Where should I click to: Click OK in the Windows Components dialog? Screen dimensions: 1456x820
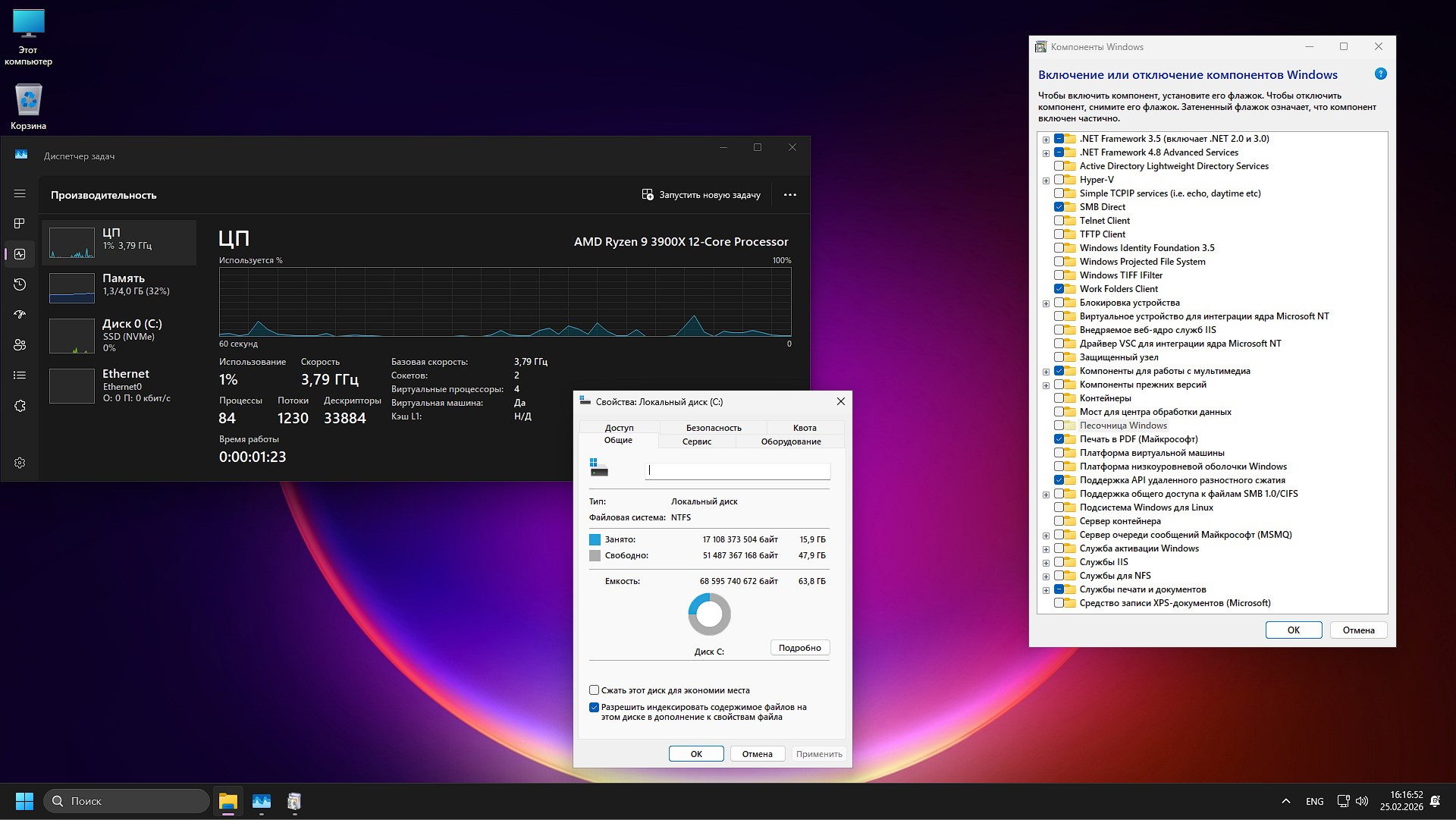1293,630
